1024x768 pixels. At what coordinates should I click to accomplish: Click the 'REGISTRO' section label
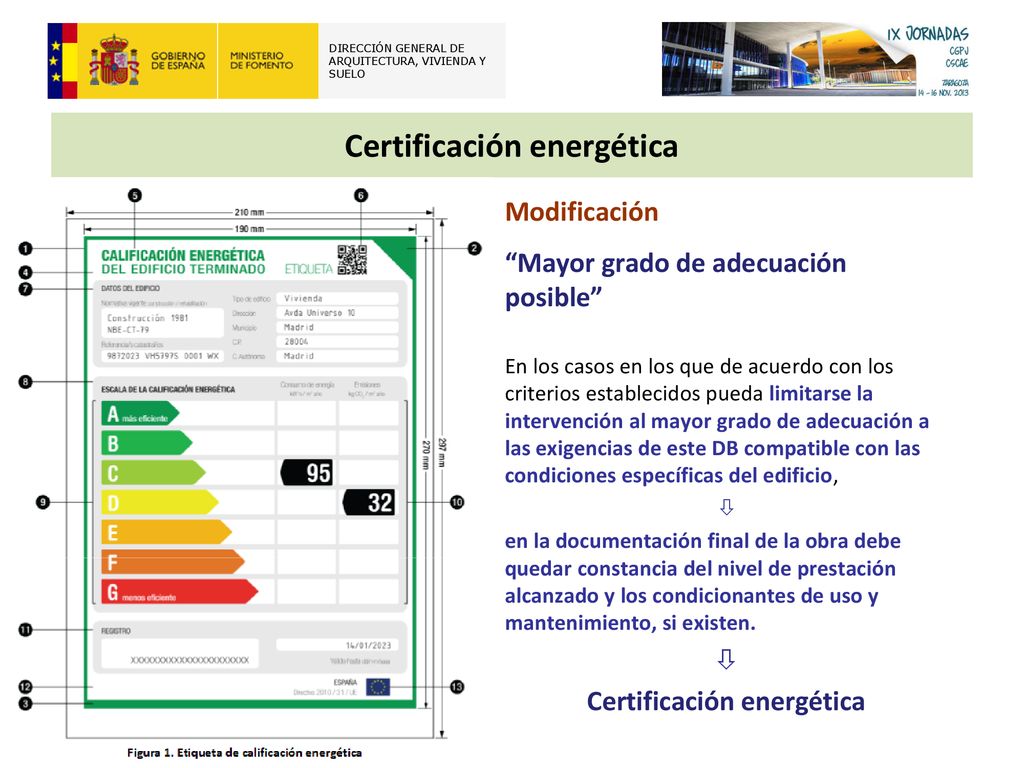(116, 631)
